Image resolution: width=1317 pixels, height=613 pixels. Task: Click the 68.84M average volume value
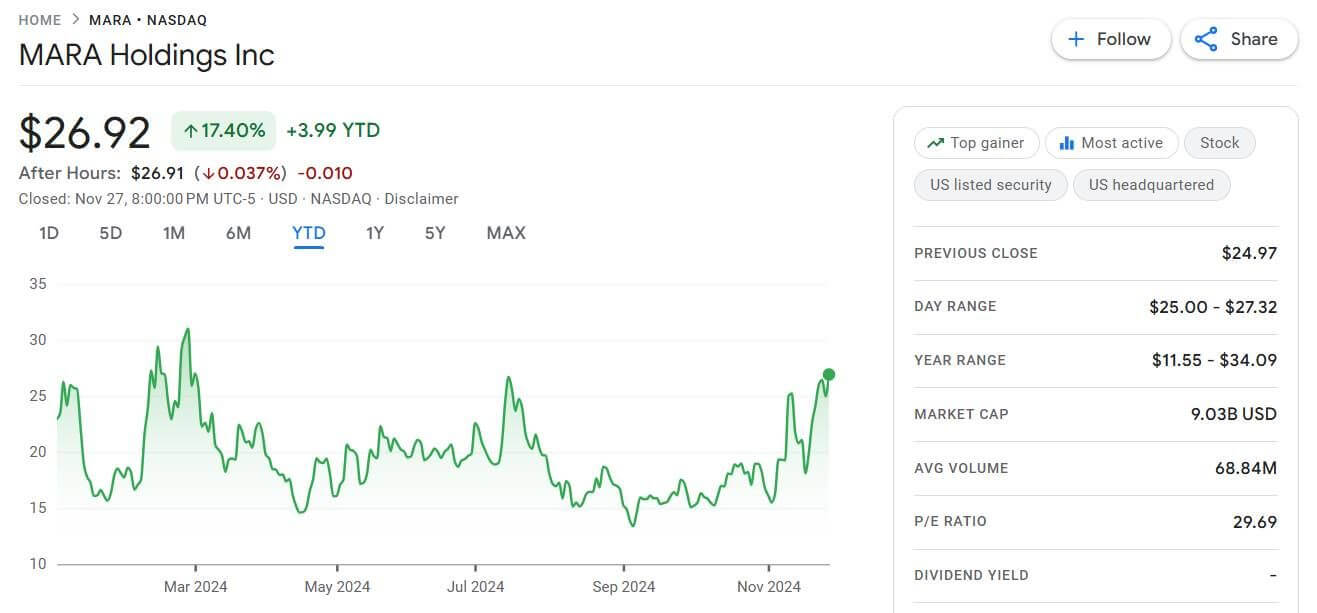pos(1246,468)
